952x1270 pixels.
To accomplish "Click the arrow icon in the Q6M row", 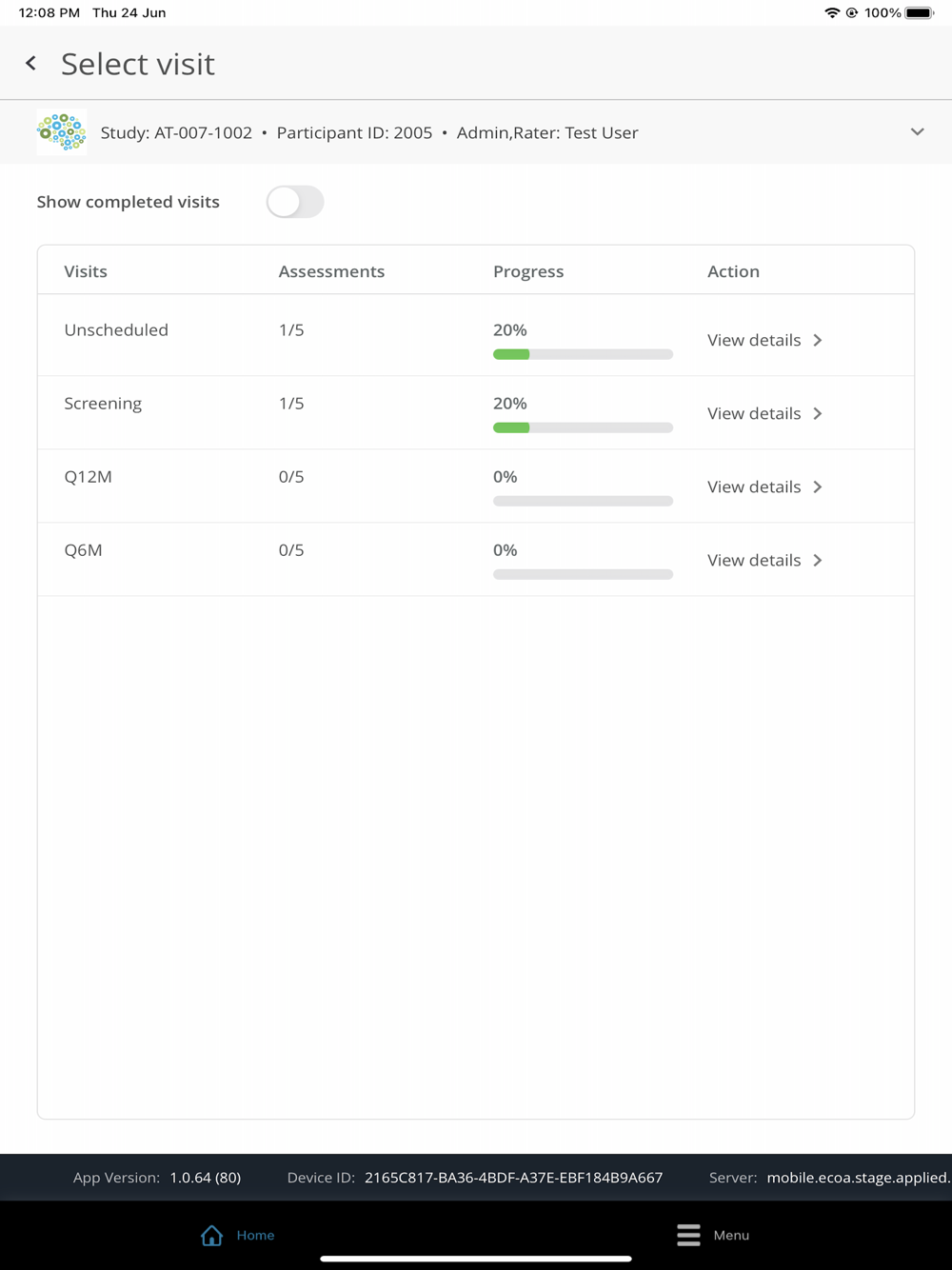I will (x=817, y=560).
